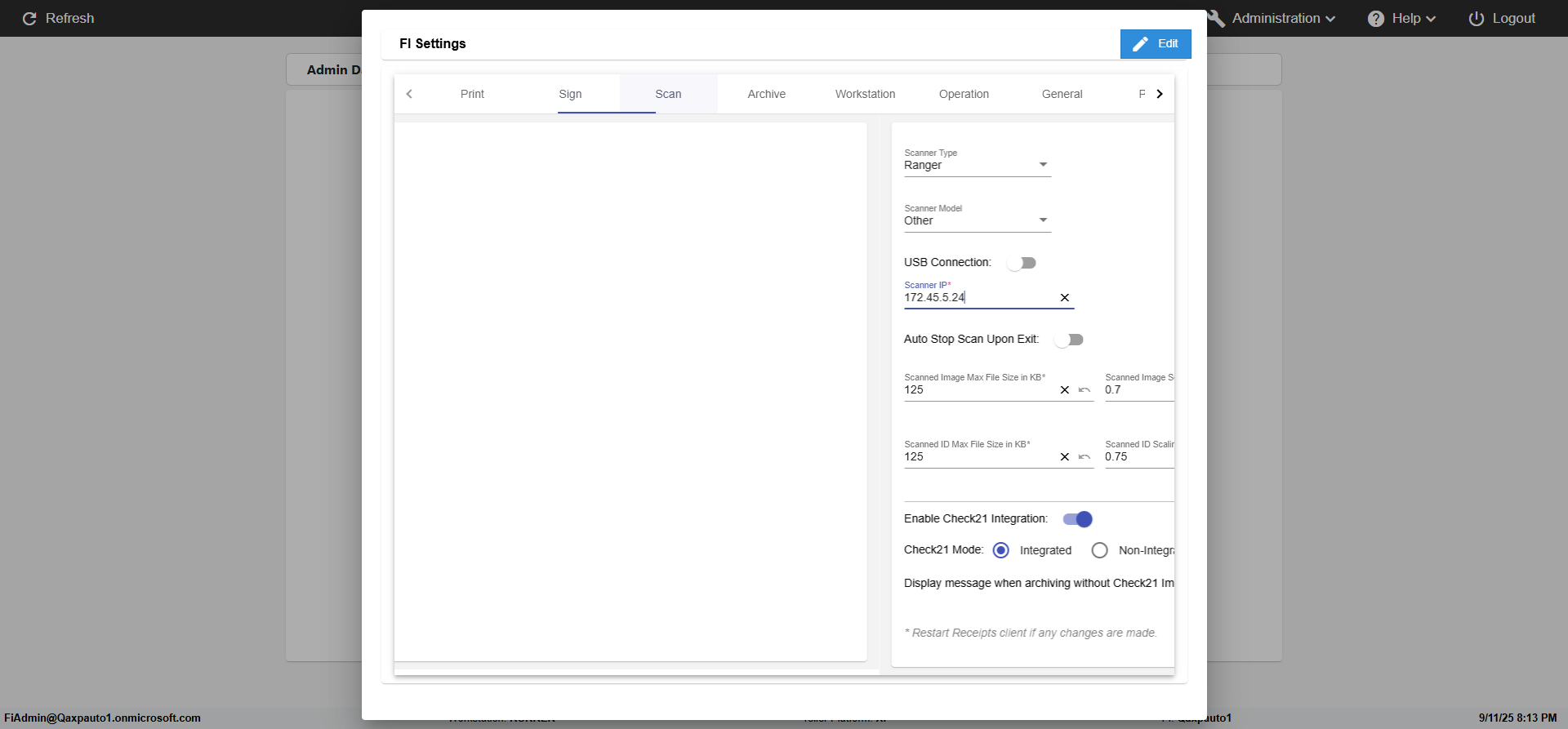The image size is (1568, 729).
Task: Go to the Workstation tab
Action: point(865,94)
